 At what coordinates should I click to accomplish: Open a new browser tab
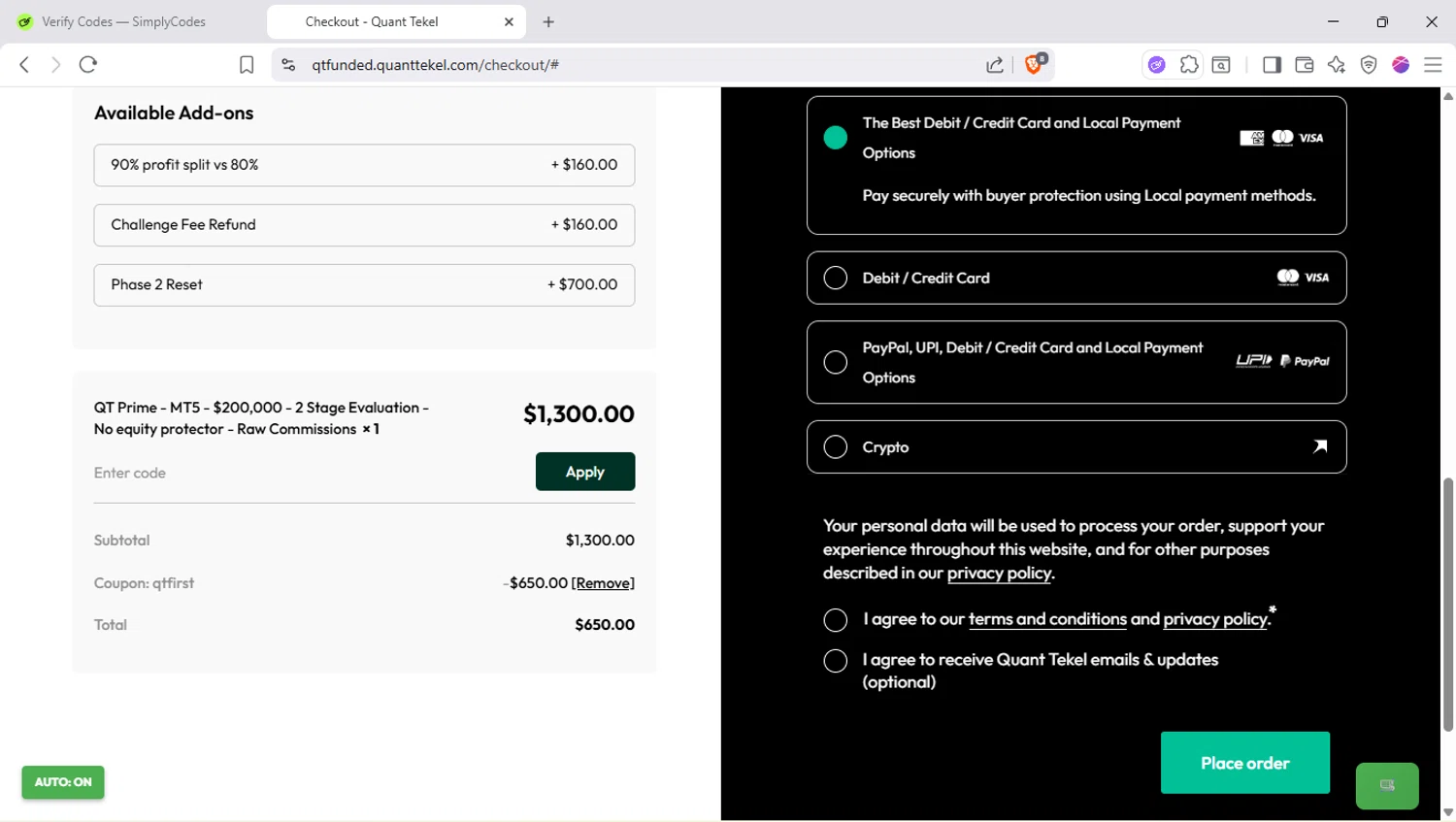[x=548, y=21]
